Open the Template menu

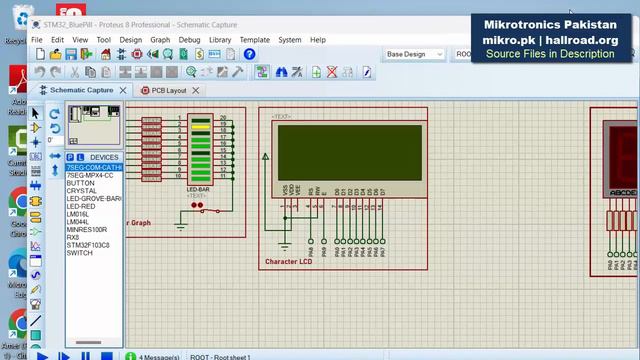coord(255,40)
